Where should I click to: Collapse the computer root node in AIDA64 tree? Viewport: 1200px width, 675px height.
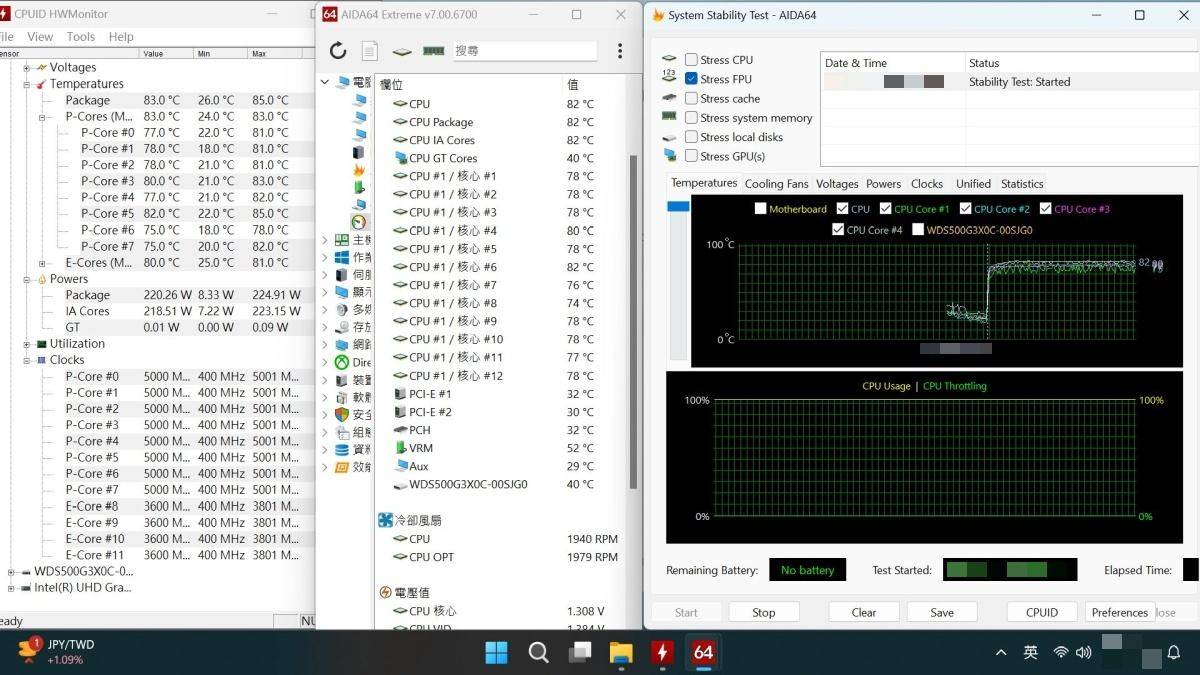325,82
